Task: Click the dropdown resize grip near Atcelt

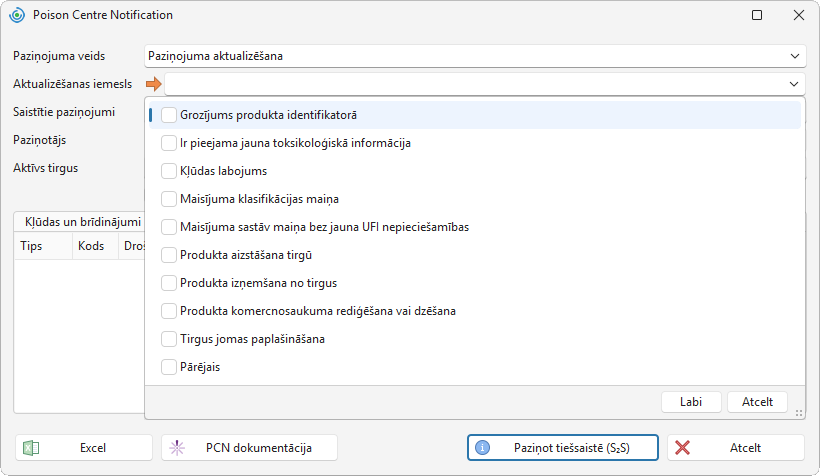Action: (799, 413)
